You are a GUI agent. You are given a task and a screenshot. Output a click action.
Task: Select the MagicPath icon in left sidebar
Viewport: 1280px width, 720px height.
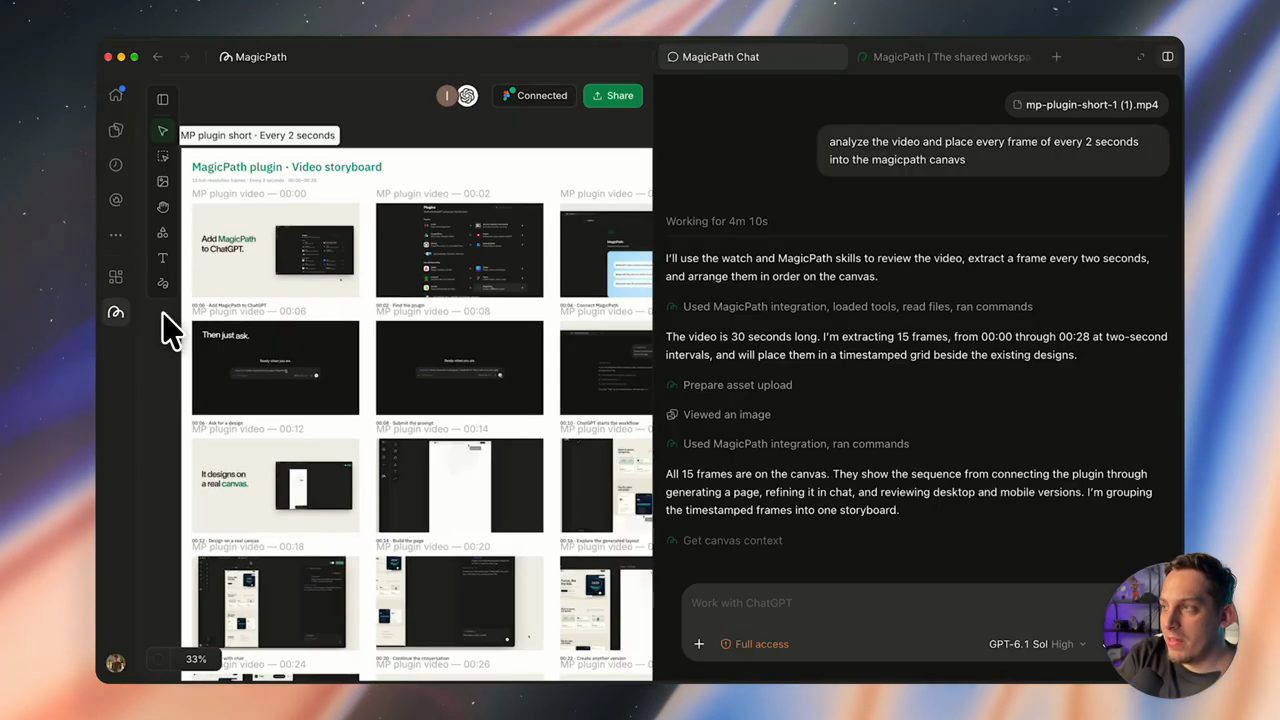tap(116, 313)
